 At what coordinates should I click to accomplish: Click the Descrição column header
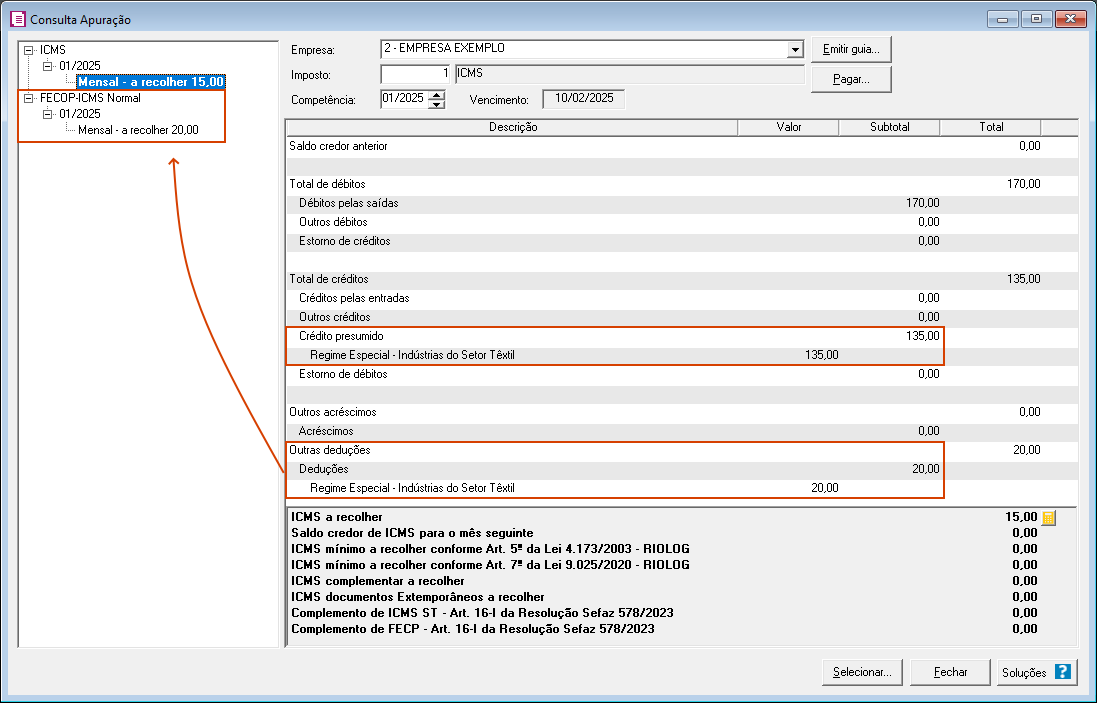coord(512,127)
